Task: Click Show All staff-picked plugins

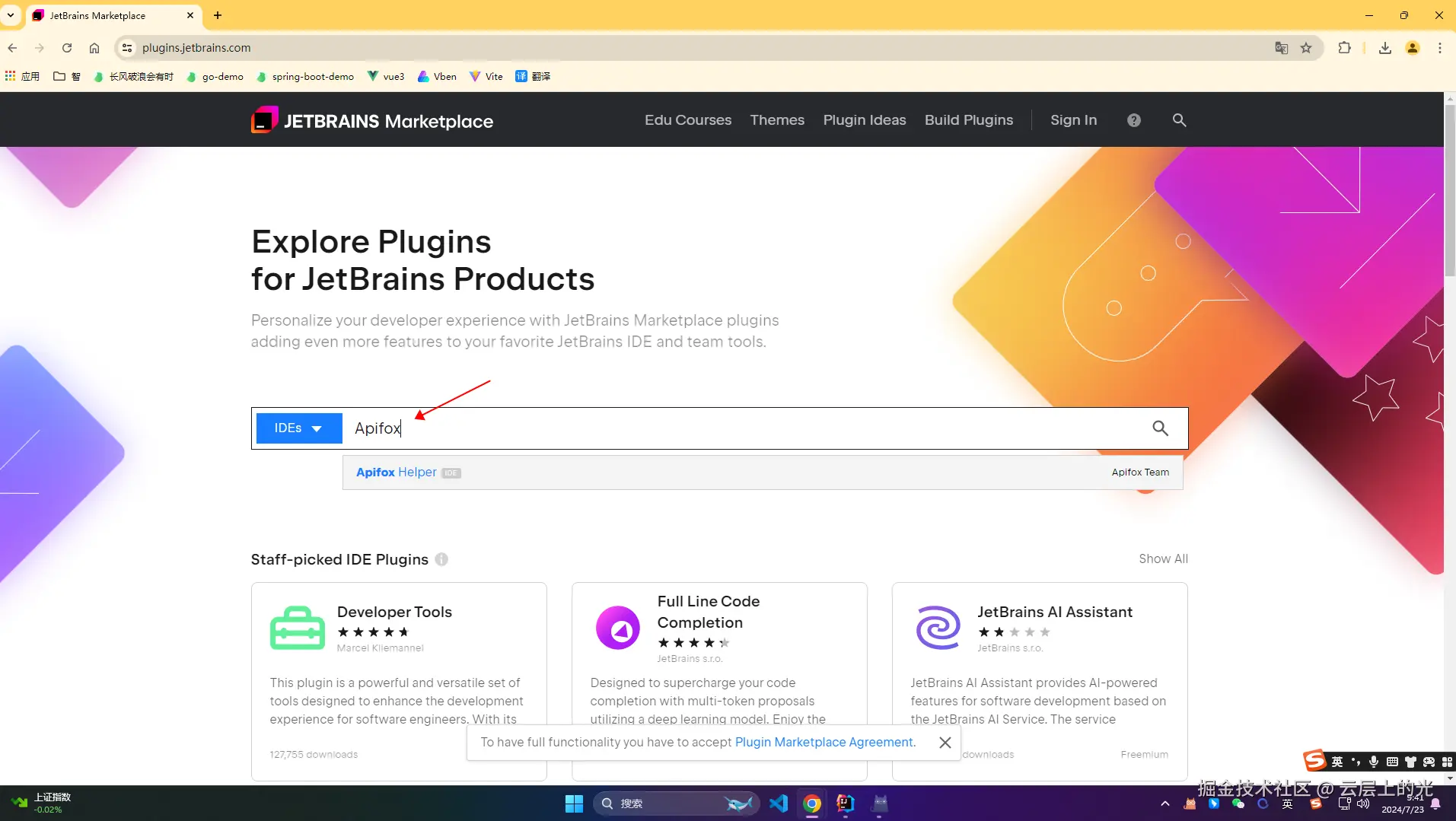Action: pyautogui.click(x=1163, y=559)
